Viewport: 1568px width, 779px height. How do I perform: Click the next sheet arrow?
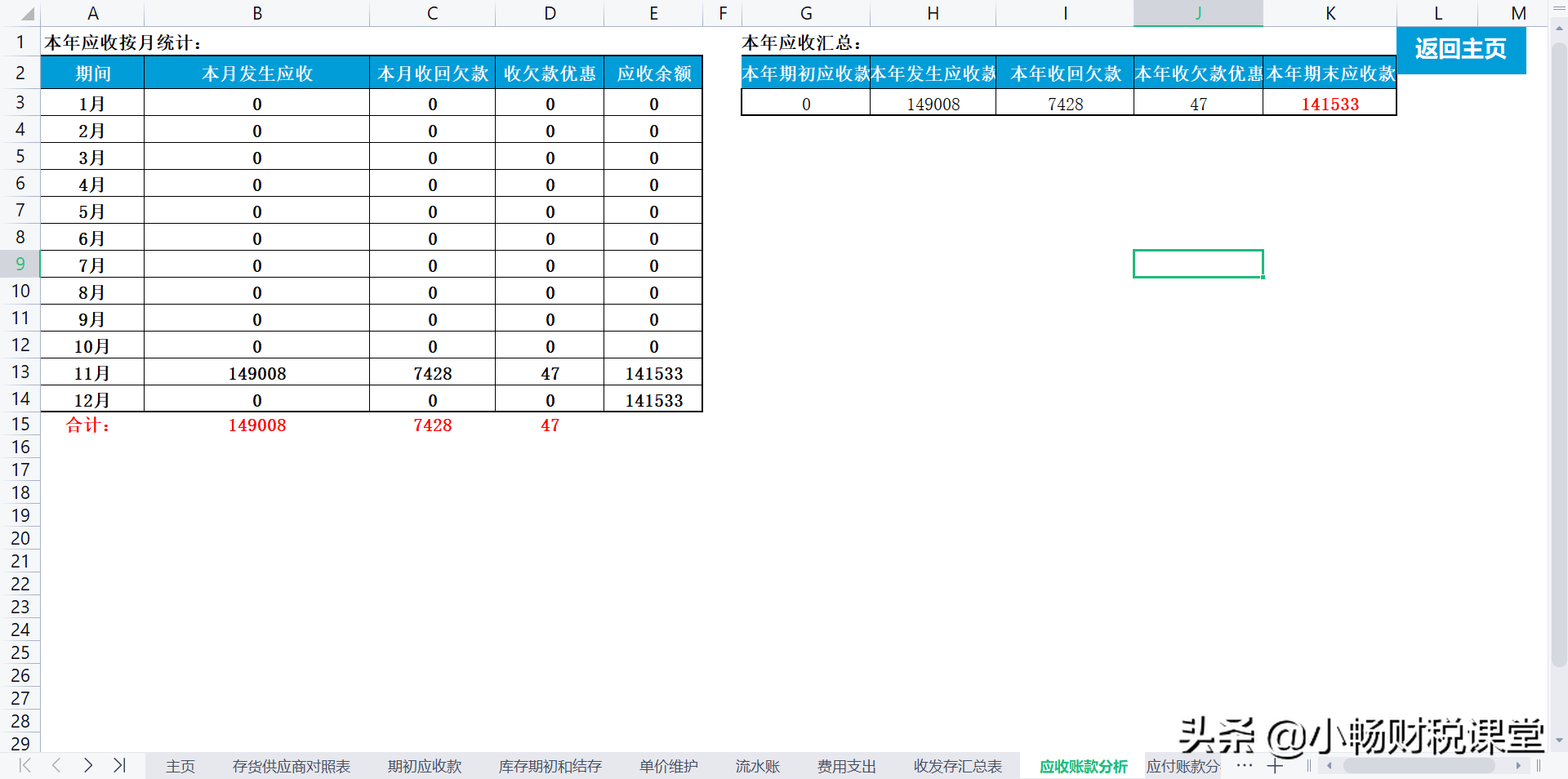point(88,766)
